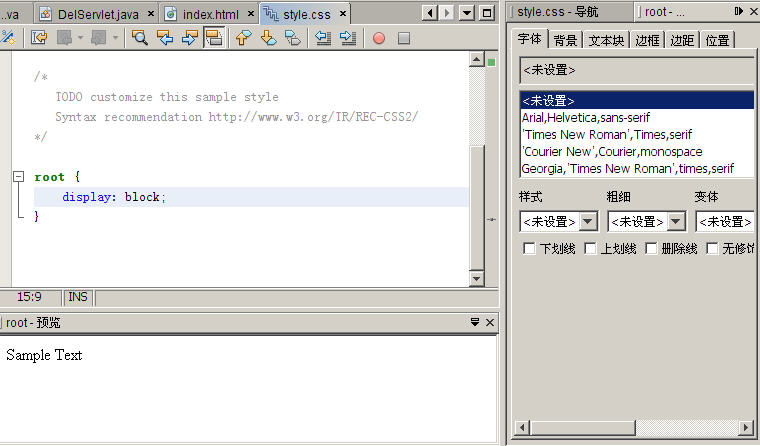Image resolution: width=760 pixels, height=446 pixels.
Task: Click editor vertical scrollbar down arrow
Action: coord(476,279)
